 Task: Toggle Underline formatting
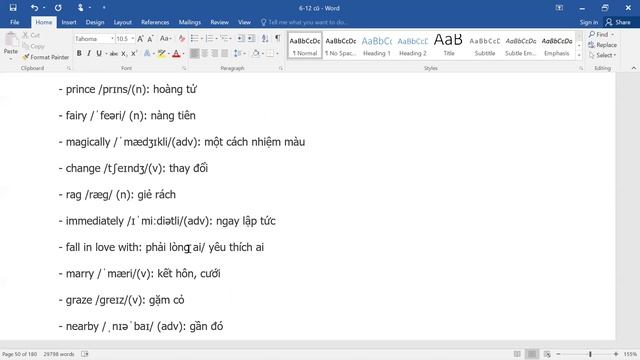click(x=99, y=53)
